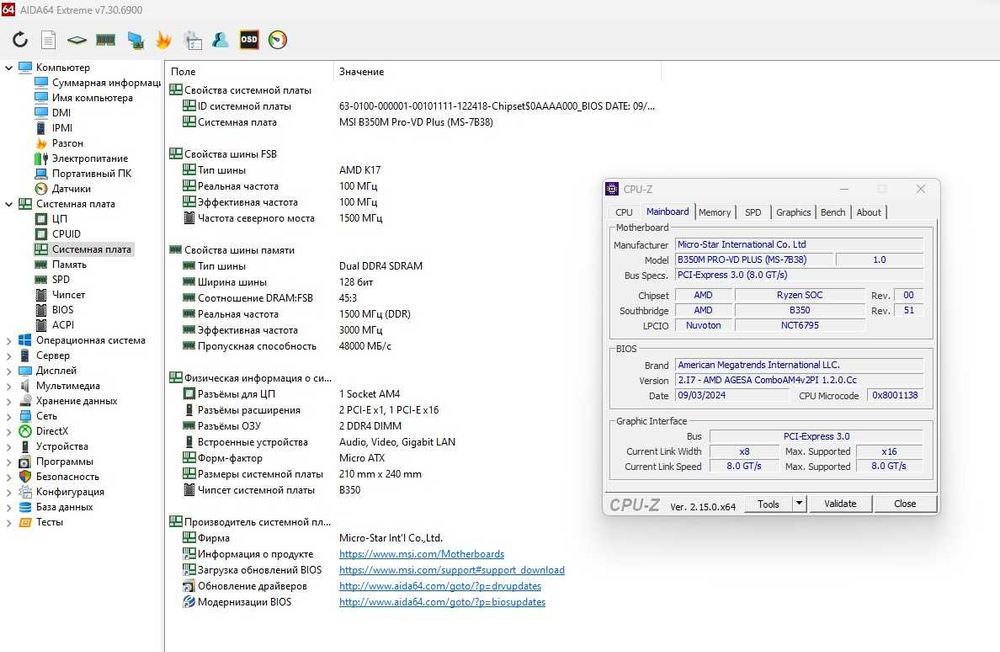Screen dimensions: 1000x652
Task: Click the MSI B350M Pro-VD Plus value
Action: pyautogui.click(x=416, y=122)
